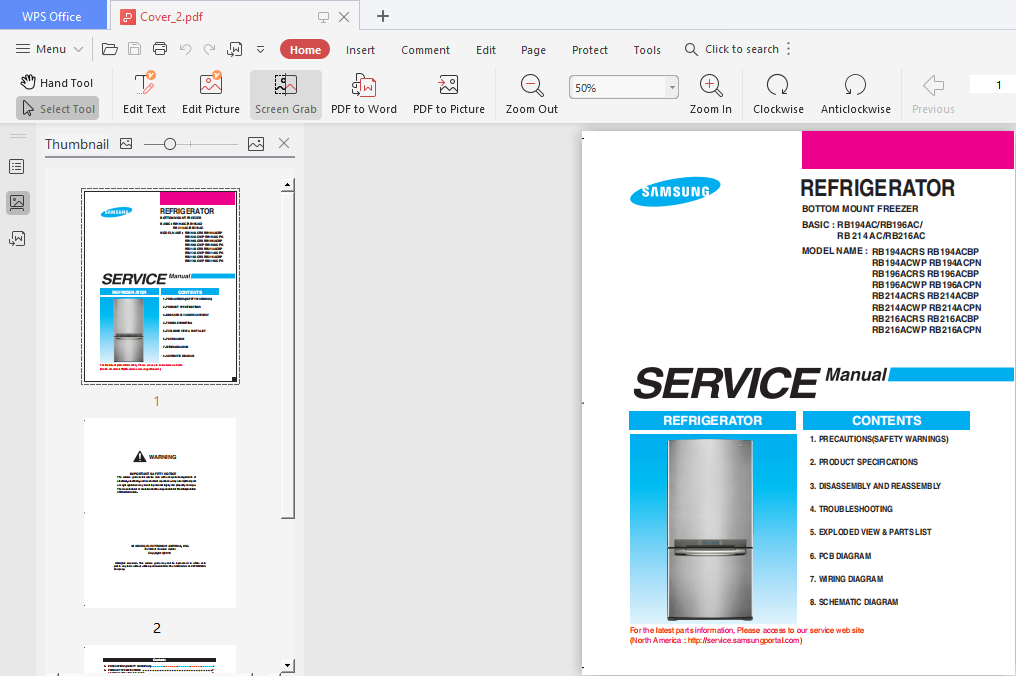
Task: Start the Screen Grab tool
Action: 286,95
